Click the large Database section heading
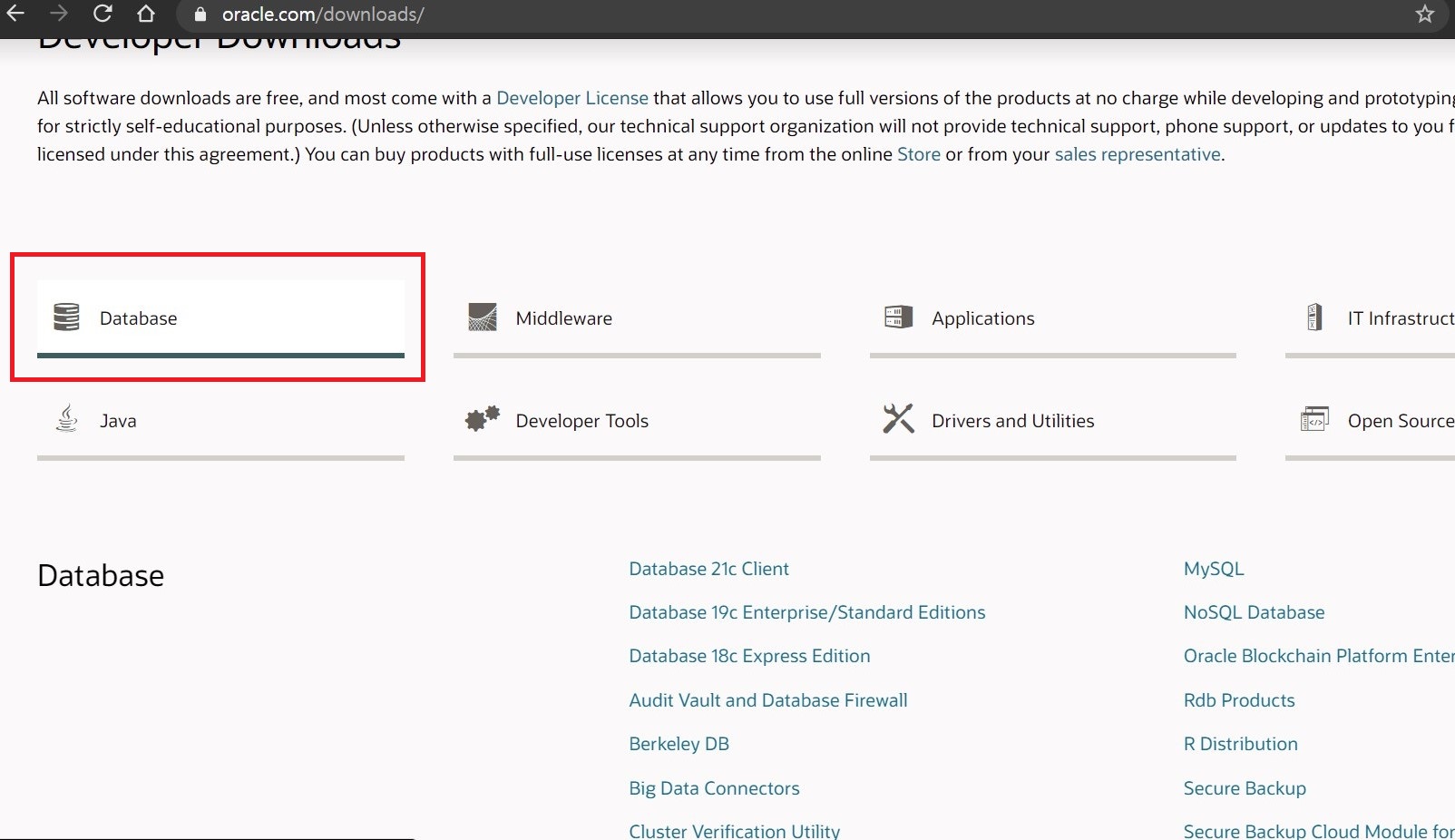 pyautogui.click(x=101, y=575)
